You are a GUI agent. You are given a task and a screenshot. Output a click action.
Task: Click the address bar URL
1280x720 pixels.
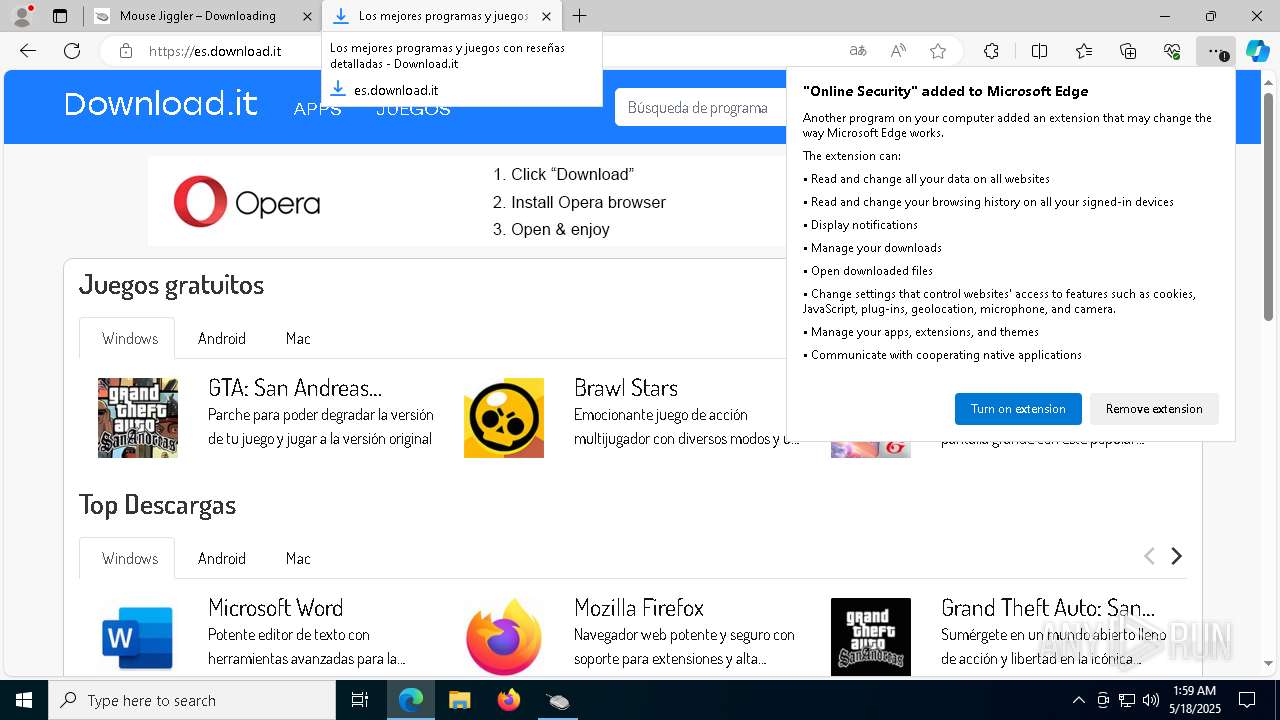click(215, 51)
